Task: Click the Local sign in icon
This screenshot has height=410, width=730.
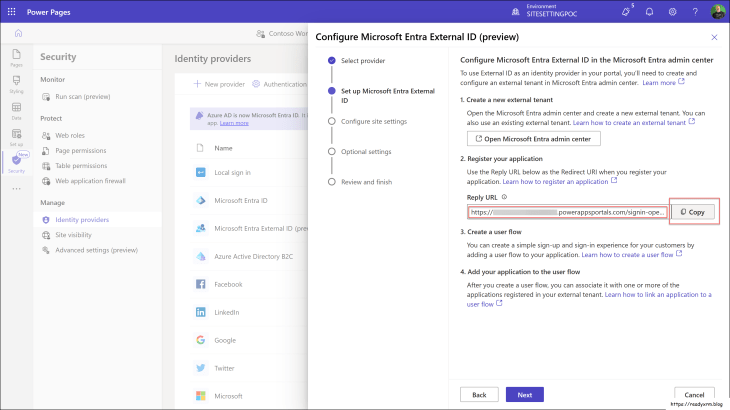Action: pyautogui.click(x=201, y=172)
